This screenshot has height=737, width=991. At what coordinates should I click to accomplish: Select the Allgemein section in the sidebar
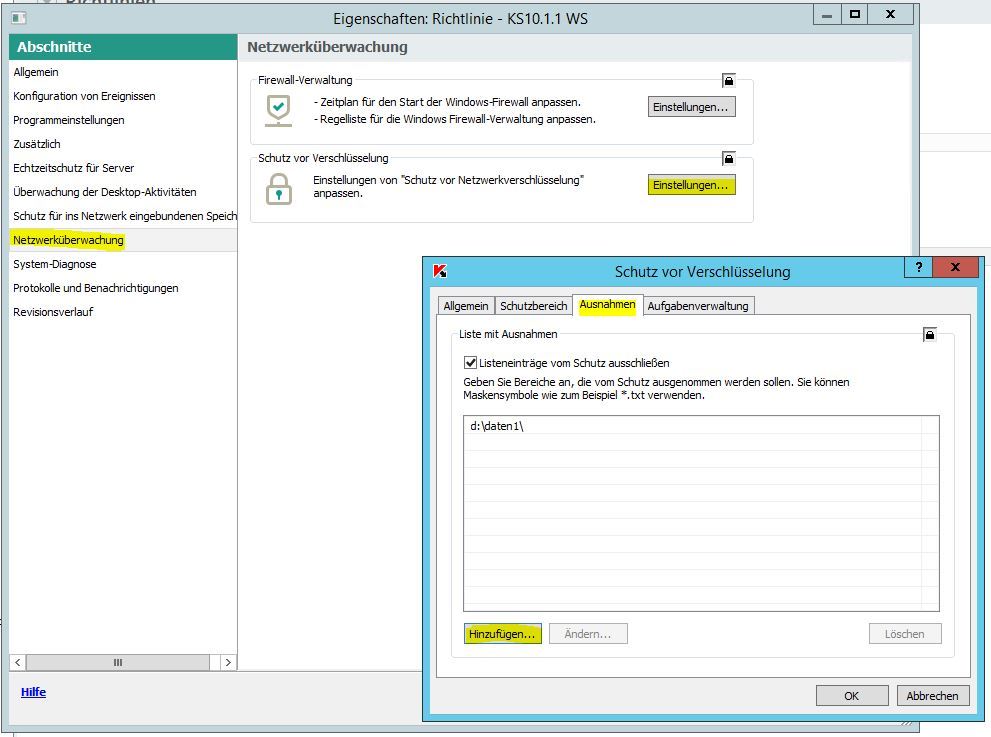123,72
